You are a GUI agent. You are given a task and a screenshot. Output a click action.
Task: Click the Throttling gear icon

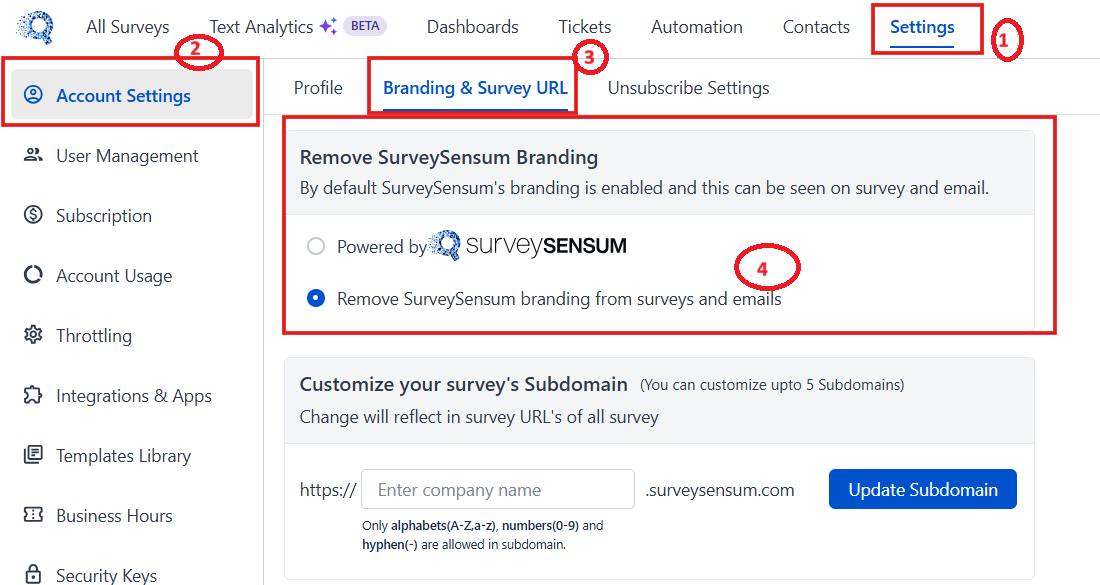pos(34,336)
